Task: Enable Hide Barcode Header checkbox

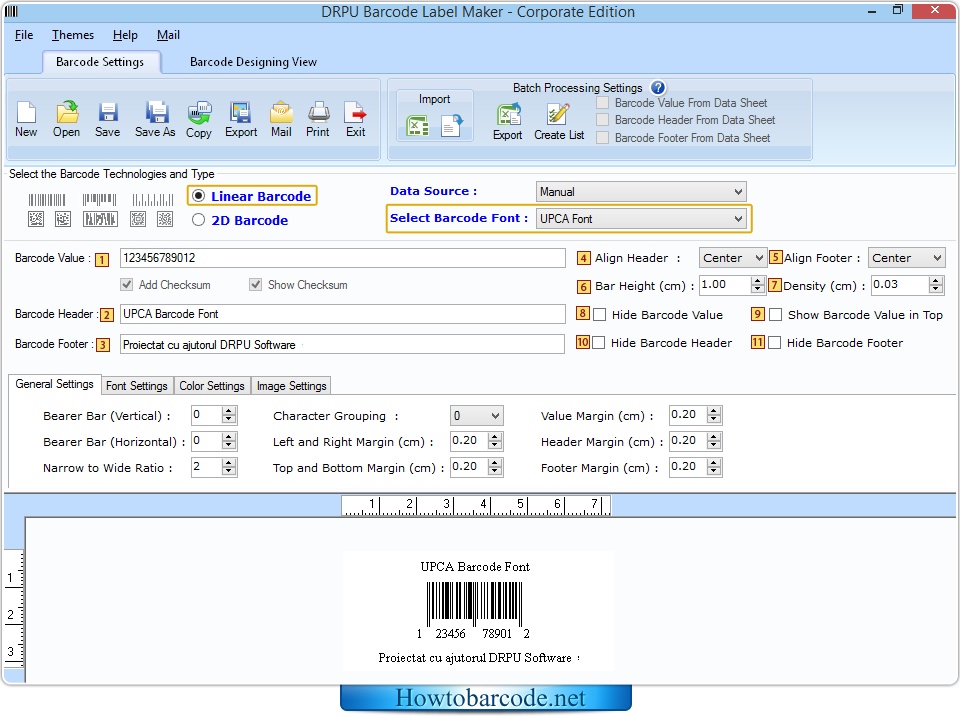Action: coord(599,343)
